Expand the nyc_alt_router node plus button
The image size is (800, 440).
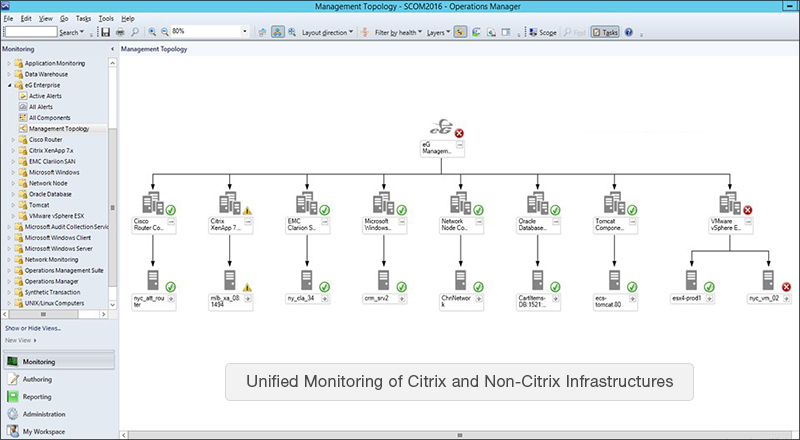(x=171, y=299)
